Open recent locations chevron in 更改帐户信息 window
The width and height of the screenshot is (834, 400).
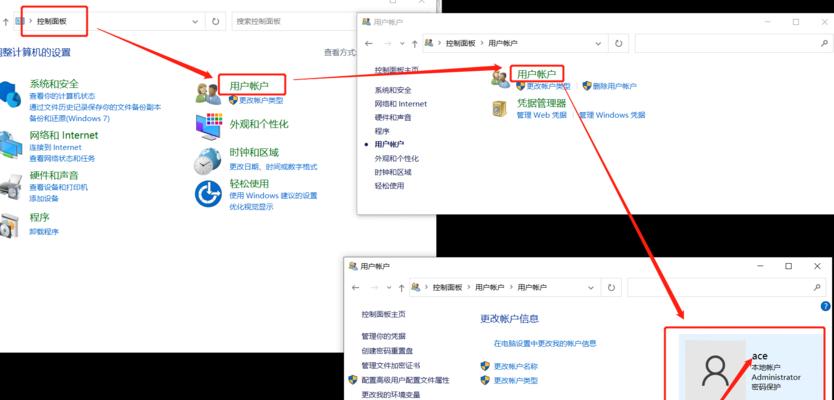point(389,287)
